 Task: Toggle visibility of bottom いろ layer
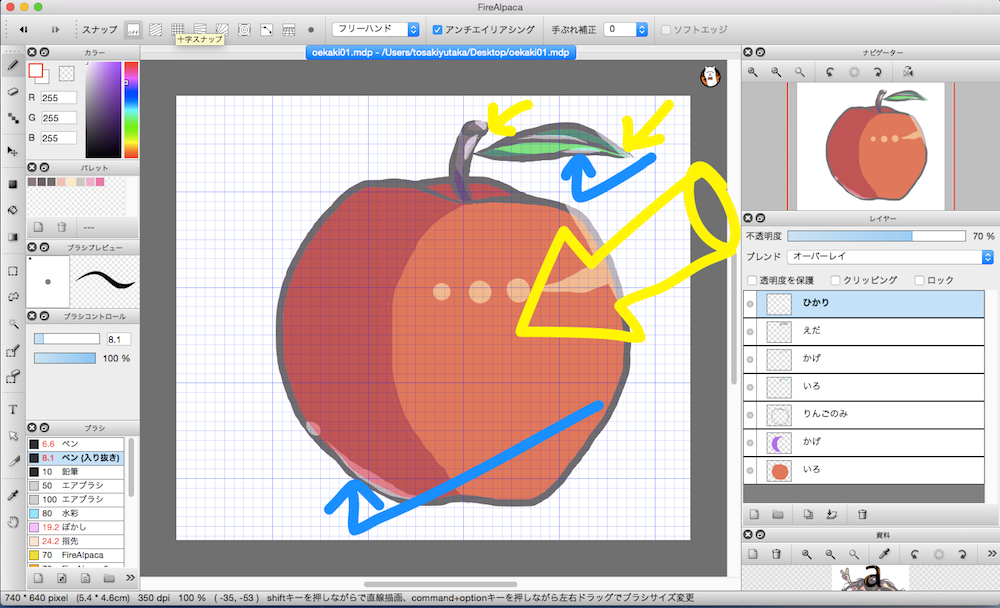click(750, 470)
